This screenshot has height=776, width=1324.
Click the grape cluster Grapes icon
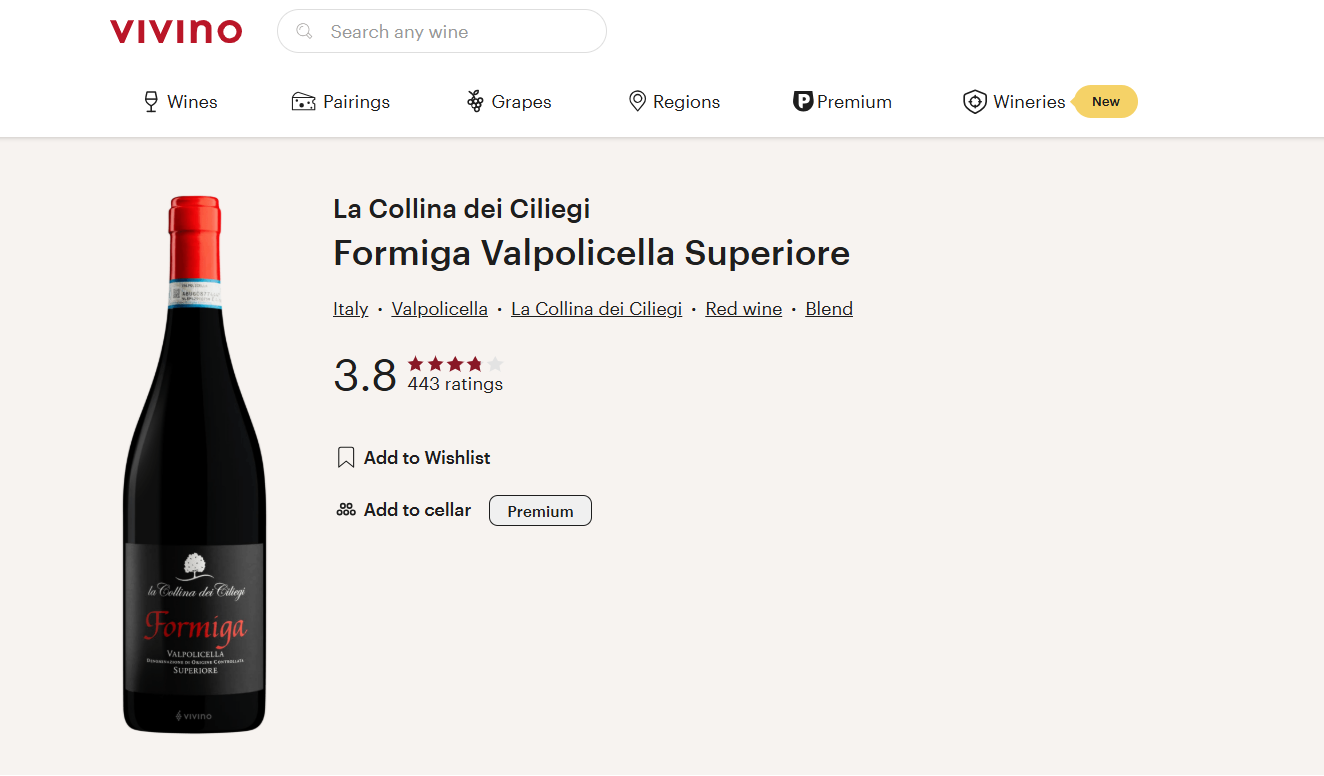click(x=475, y=102)
